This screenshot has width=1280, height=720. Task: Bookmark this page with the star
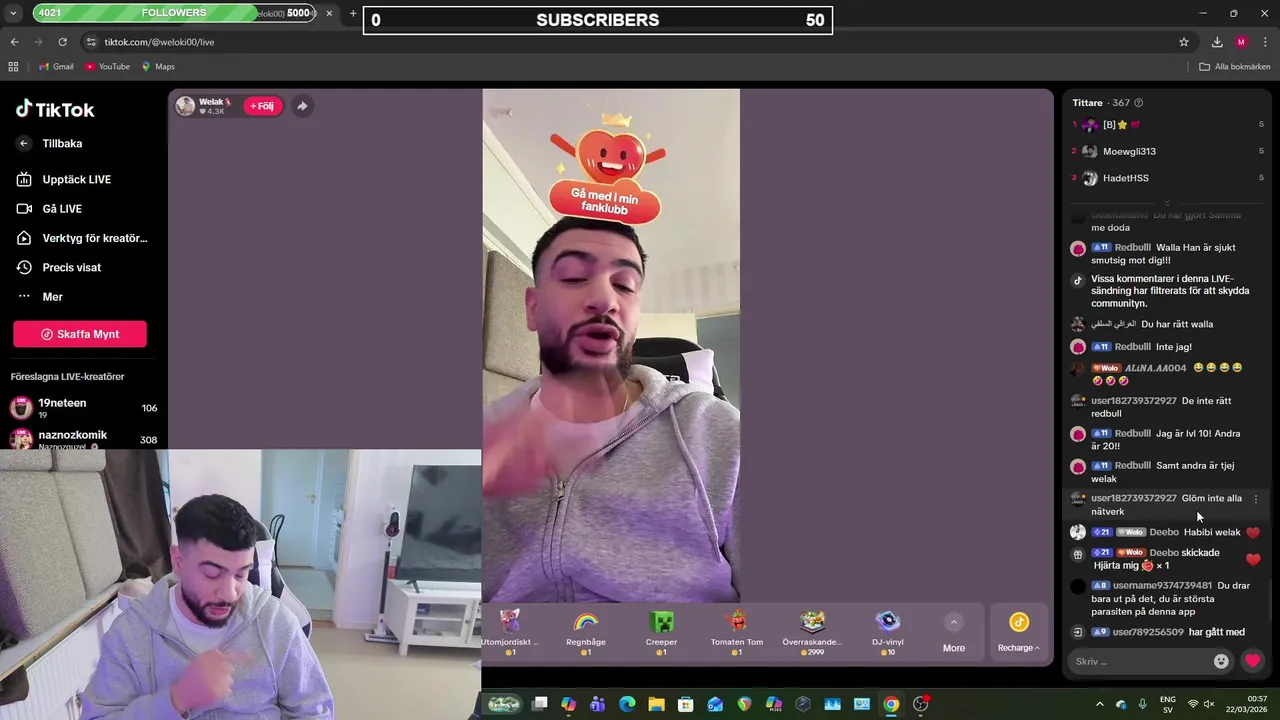(1184, 42)
